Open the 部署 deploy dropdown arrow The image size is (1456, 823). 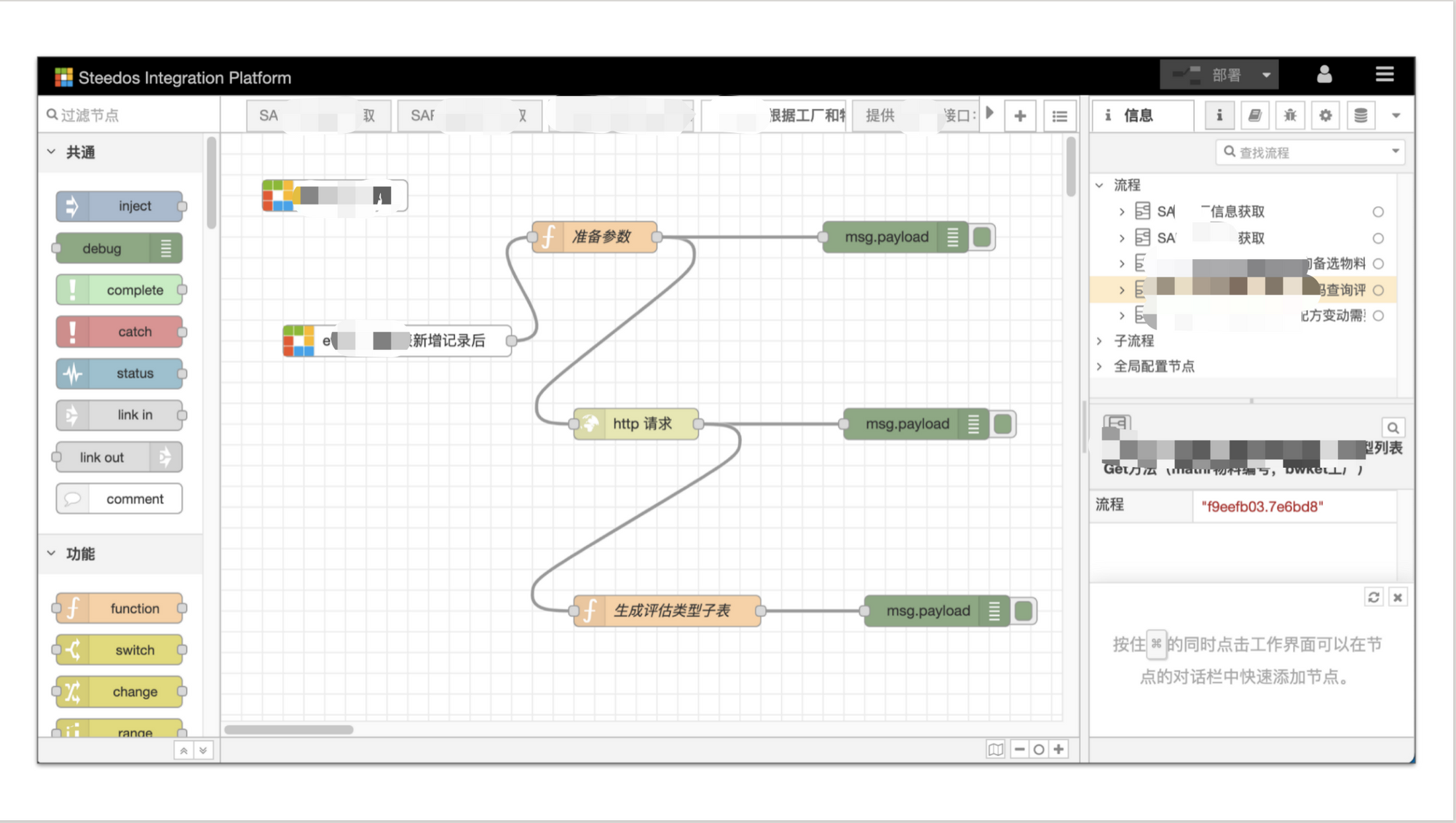coord(1266,75)
